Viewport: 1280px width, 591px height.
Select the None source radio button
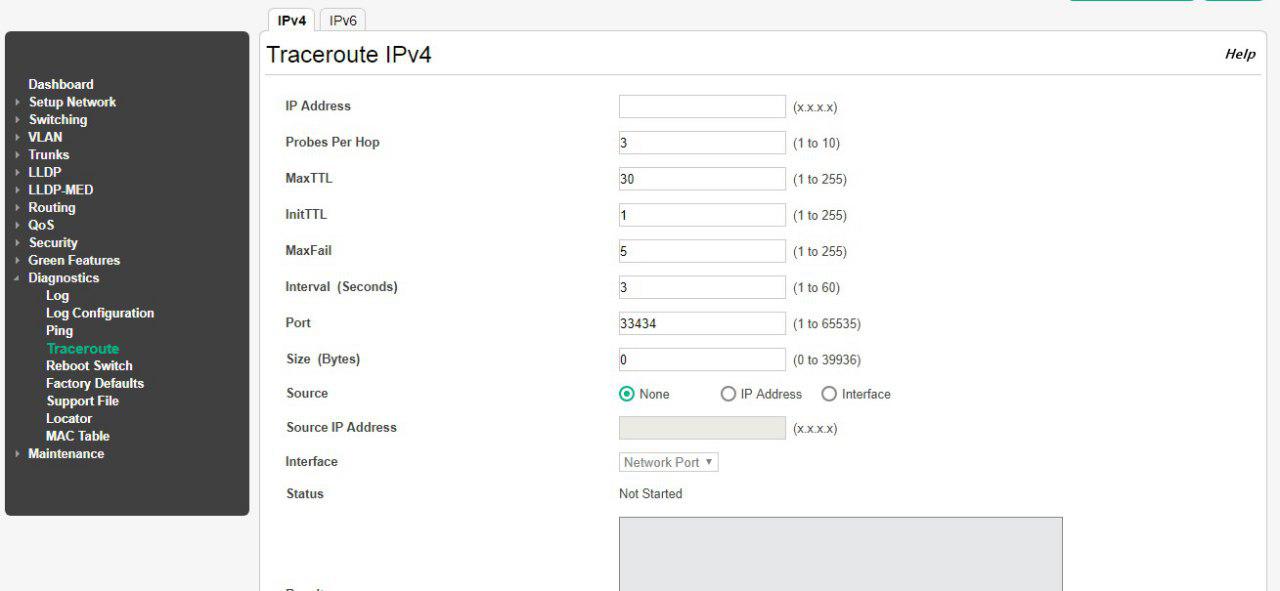pos(627,394)
